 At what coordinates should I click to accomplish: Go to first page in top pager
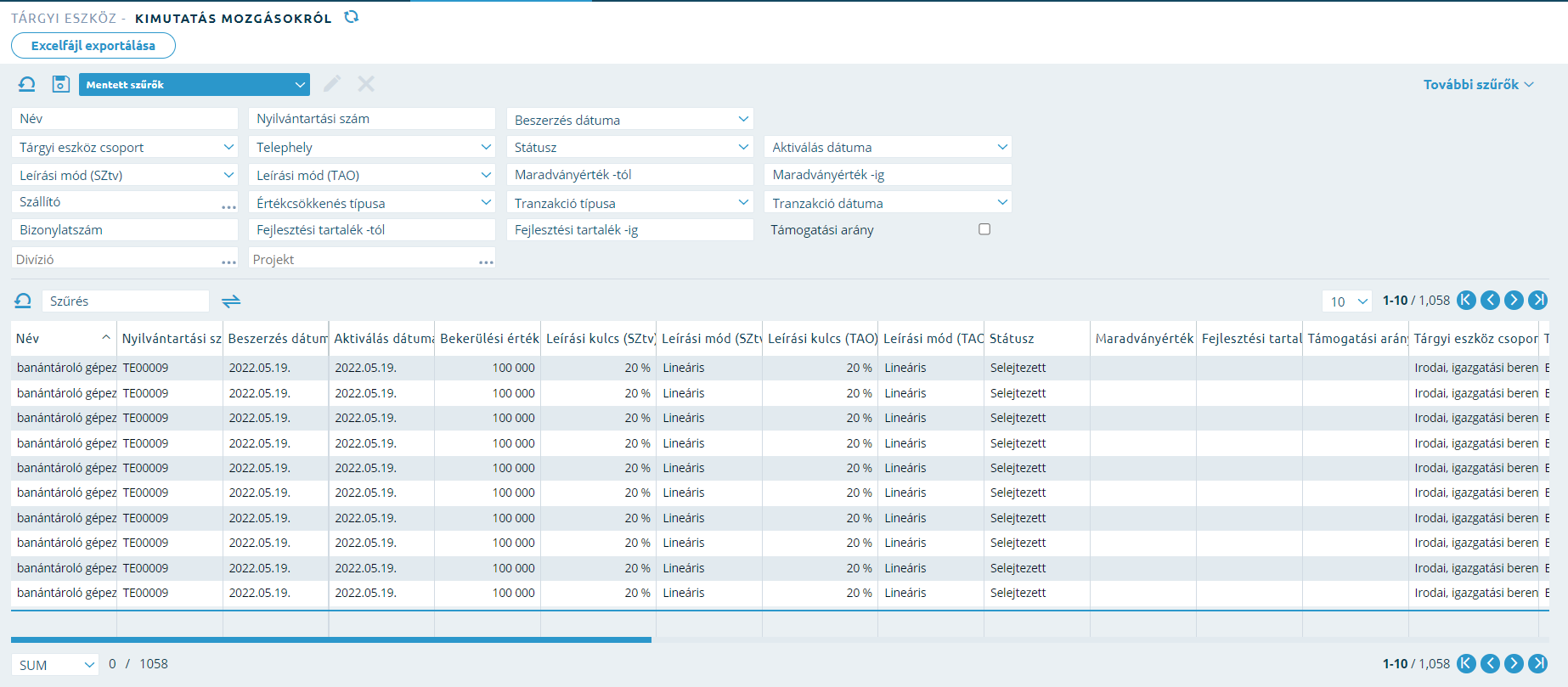pyautogui.click(x=1466, y=300)
